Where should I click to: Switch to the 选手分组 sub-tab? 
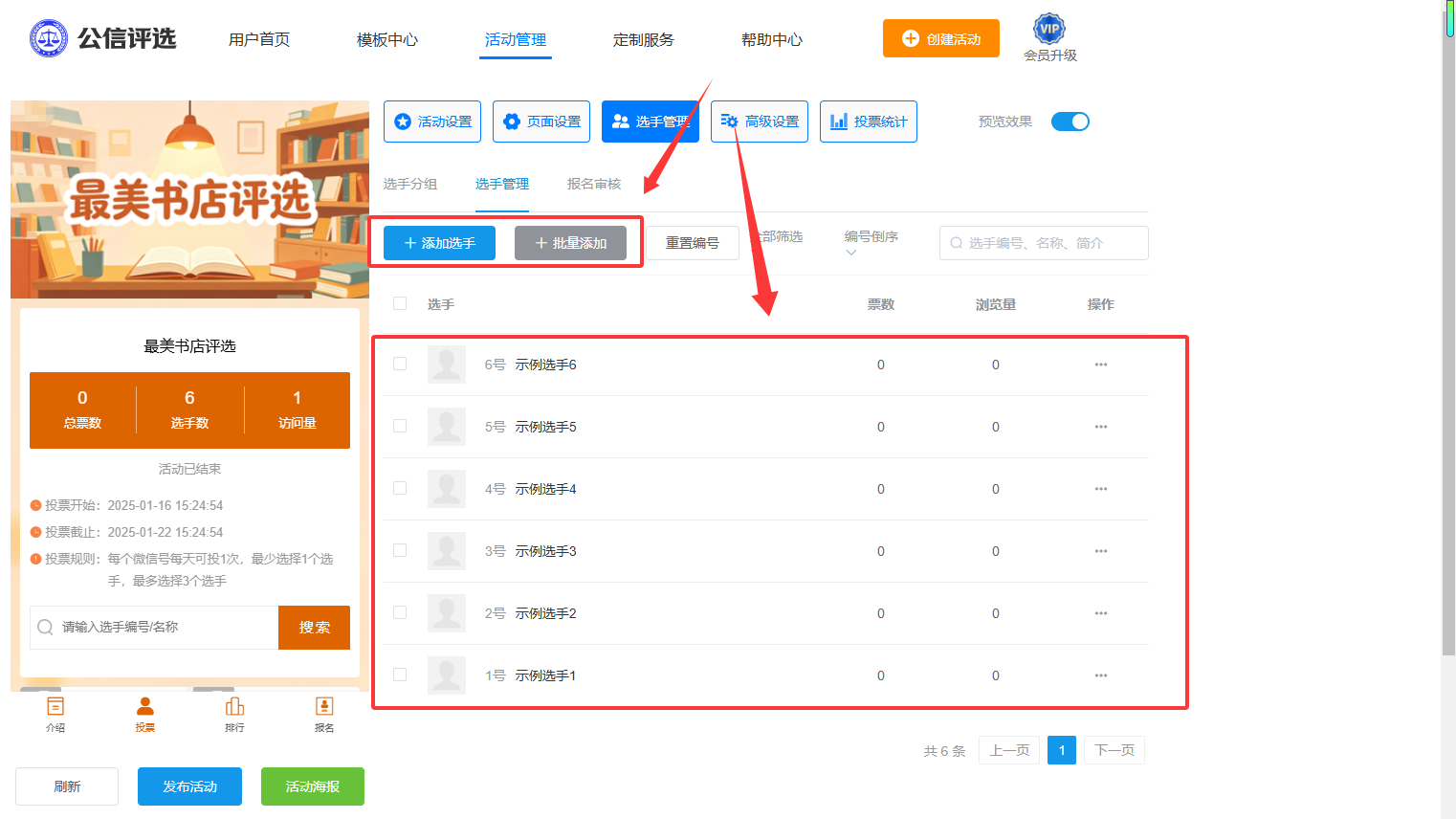410,184
